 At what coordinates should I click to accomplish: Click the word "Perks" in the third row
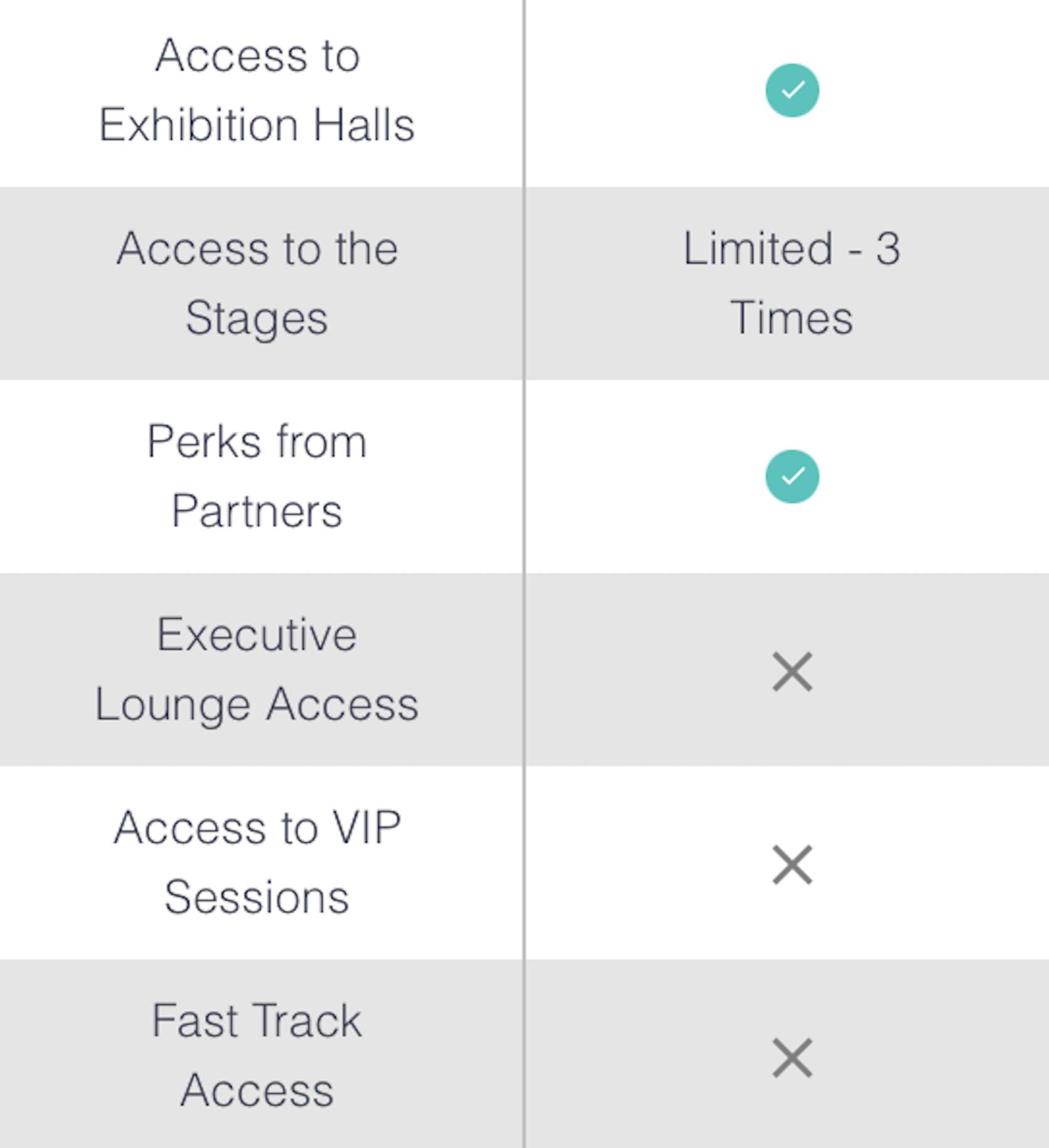(204, 442)
